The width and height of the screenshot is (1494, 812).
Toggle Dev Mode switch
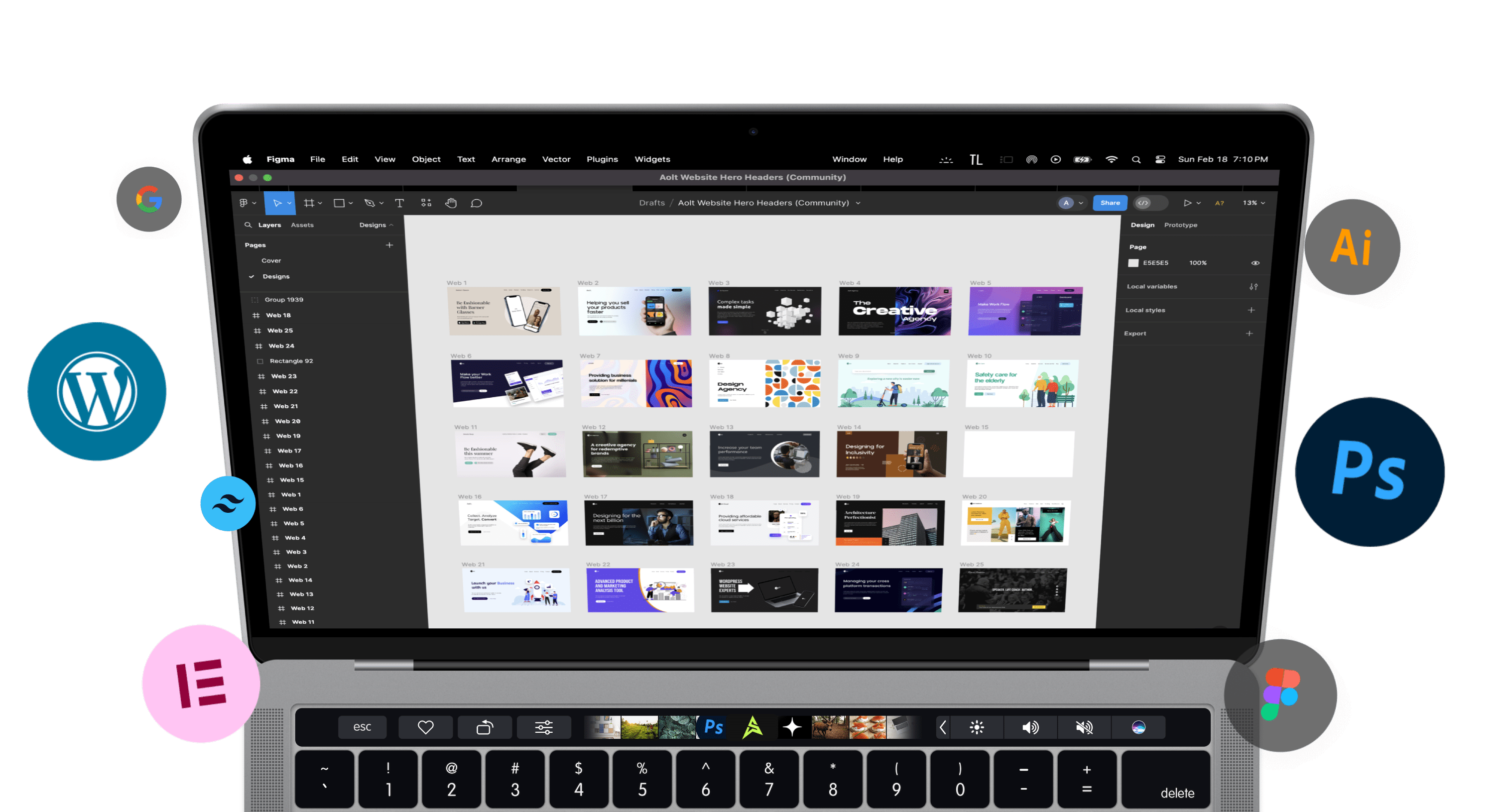pyautogui.click(x=1150, y=203)
